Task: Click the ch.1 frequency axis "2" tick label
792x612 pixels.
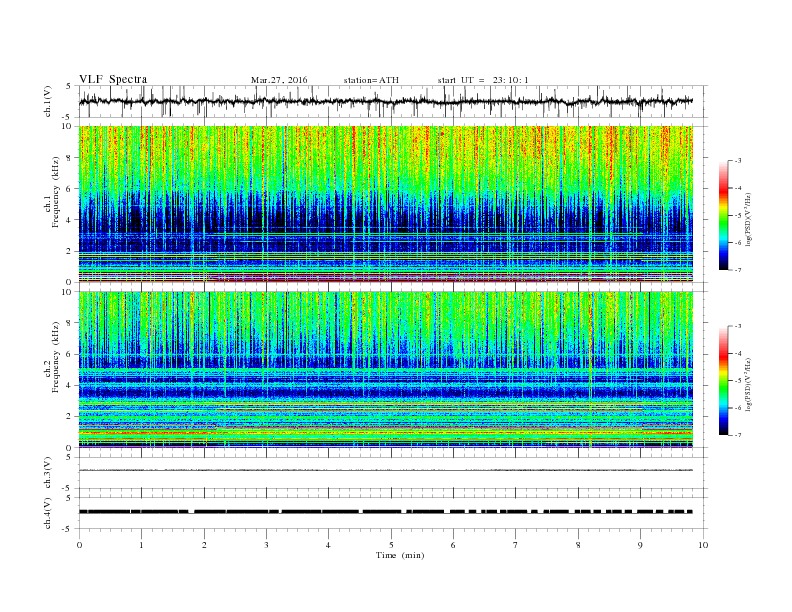Action: (x=69, y=251)
